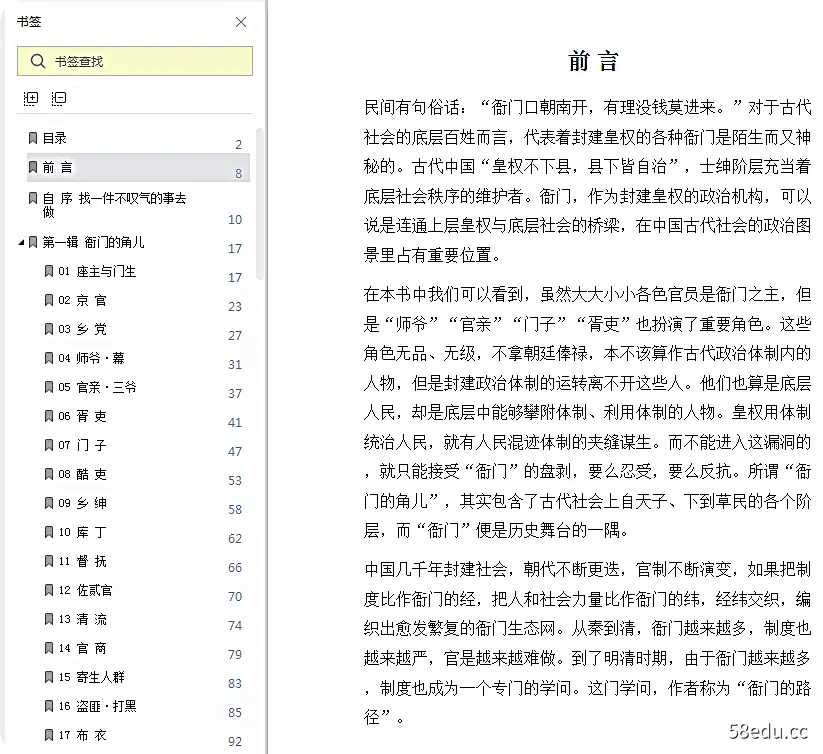Click bookmark flag icon beside 03 乡 党
The image size is (823, 754).
(x=49, y=329)
